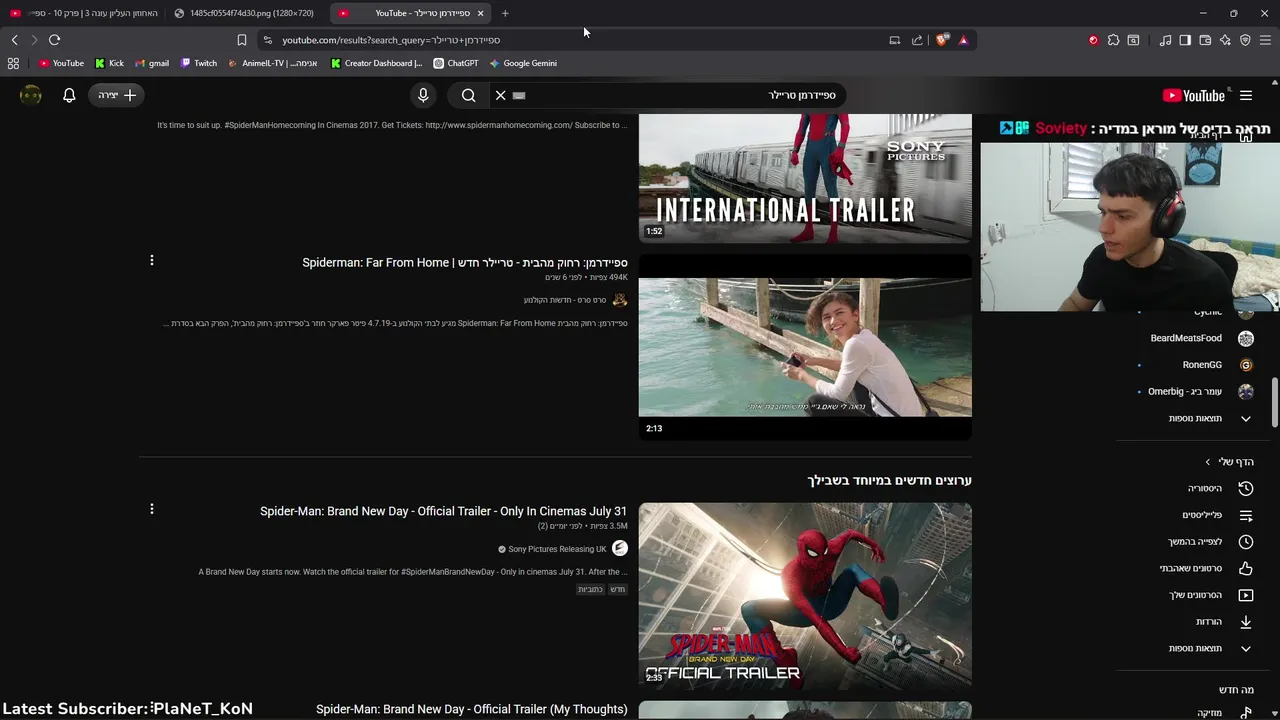Clear the search query with X

(x=500, y=95)
